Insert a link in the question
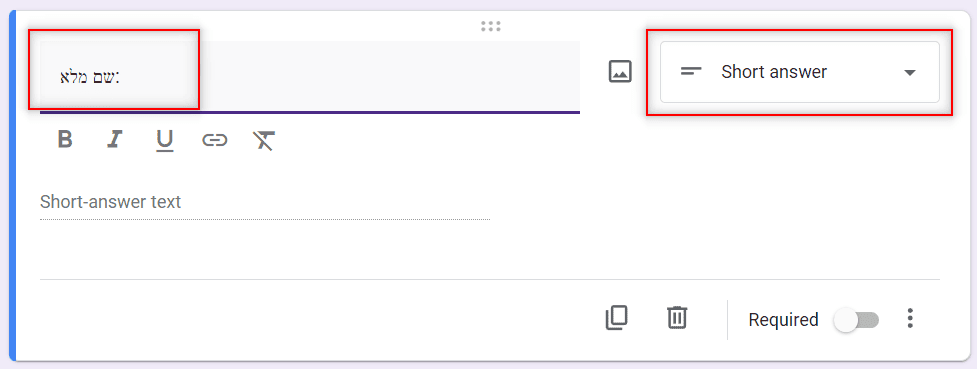977x369 pixels. 214,140
